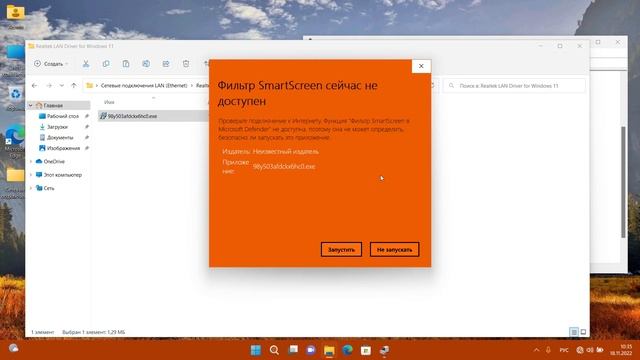Select Сеть in the navigation pane
Image resolution: width=640 pixels, height=360 pixels.
[49, 188]
